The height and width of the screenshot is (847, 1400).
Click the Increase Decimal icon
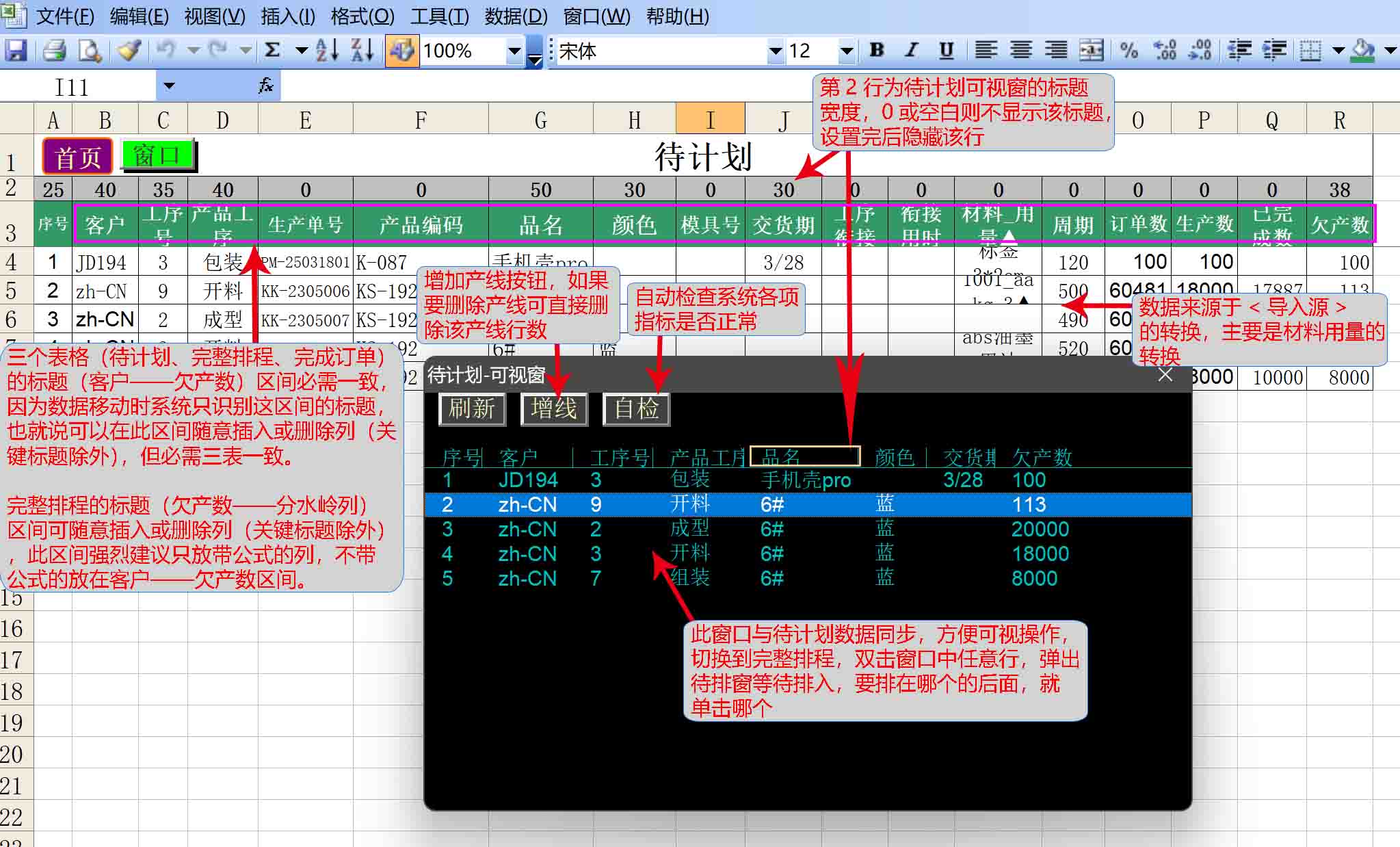pos(1164,50)
